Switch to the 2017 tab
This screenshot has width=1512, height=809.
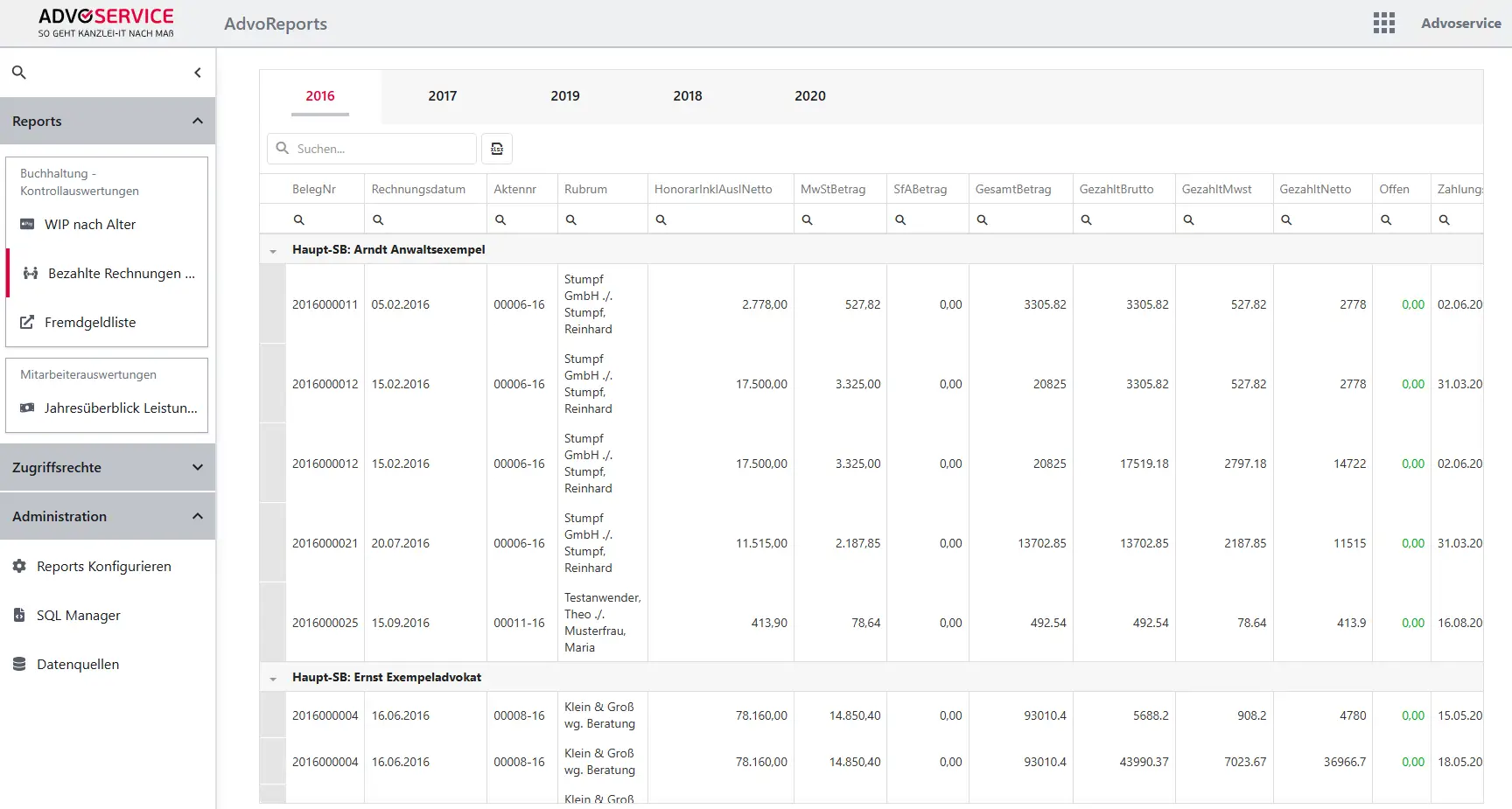click(442, 96)
